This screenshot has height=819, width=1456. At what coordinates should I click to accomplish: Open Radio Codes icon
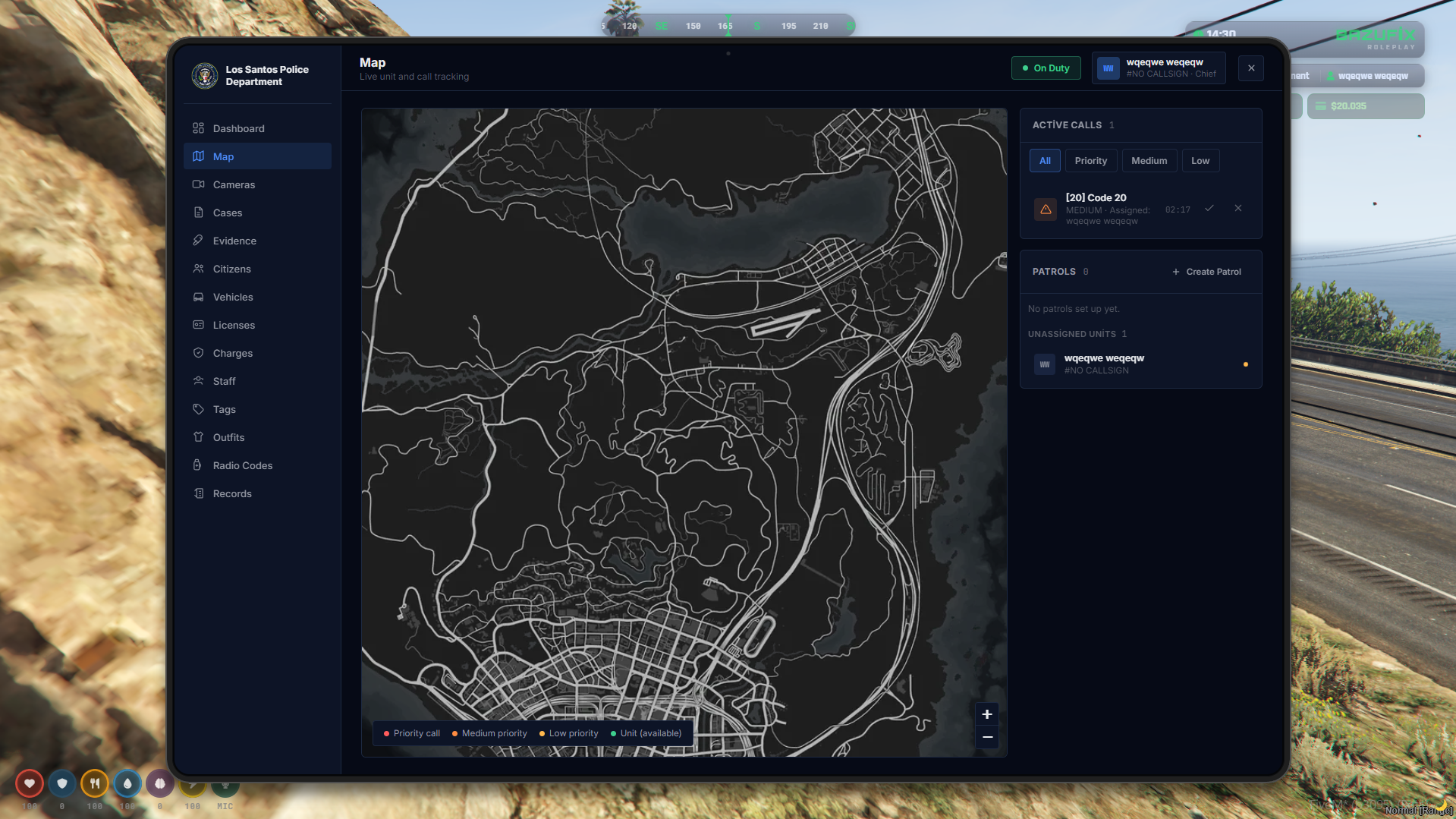point(198,465)
